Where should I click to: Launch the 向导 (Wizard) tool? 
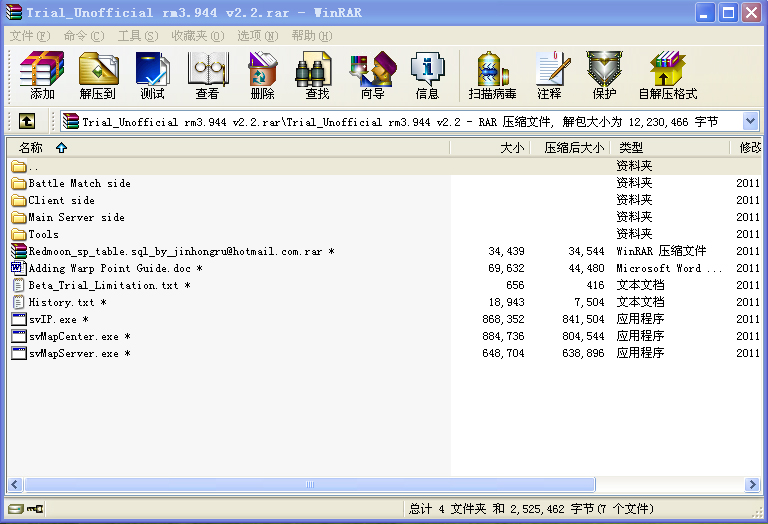click(x=373, y=75)
